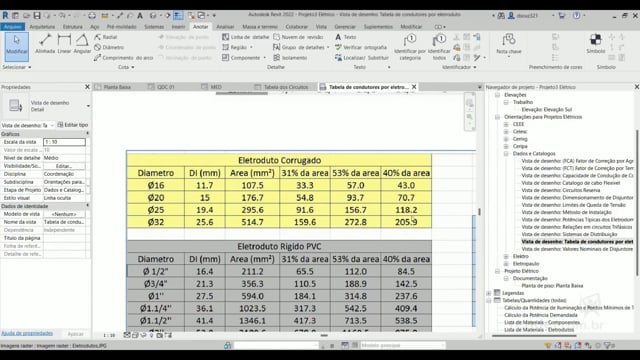
Task: Click the project browser vertical scrollbar
Action: [637, 202]
